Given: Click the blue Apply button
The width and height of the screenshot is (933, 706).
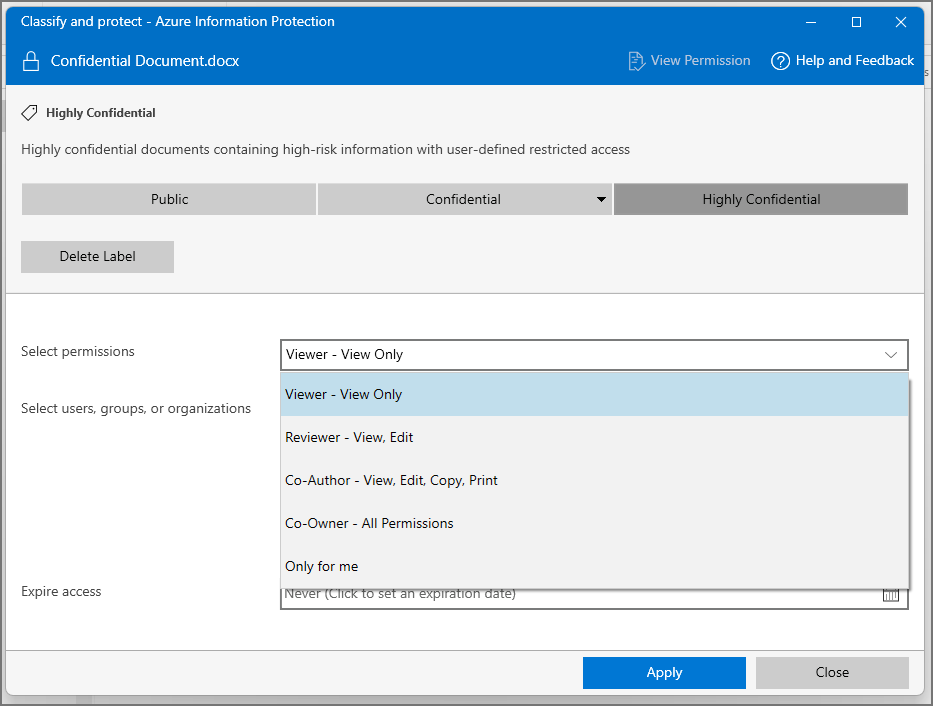Looking at the screenshot, I should [x=664, y=673].
